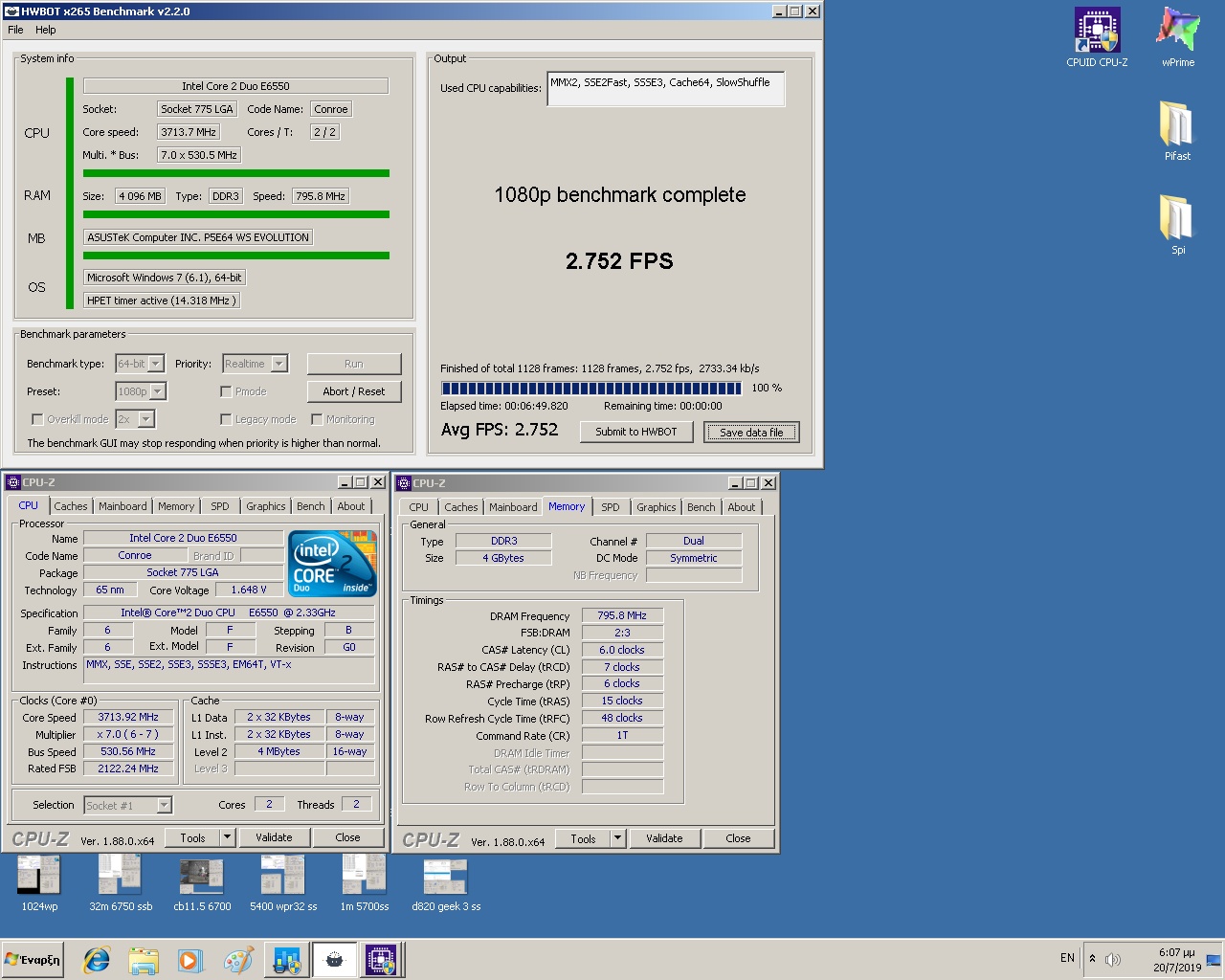Viewport: 1225px width, 980px height.
Task: Open Priority Realtime dropdown
Action: [279, 364]
